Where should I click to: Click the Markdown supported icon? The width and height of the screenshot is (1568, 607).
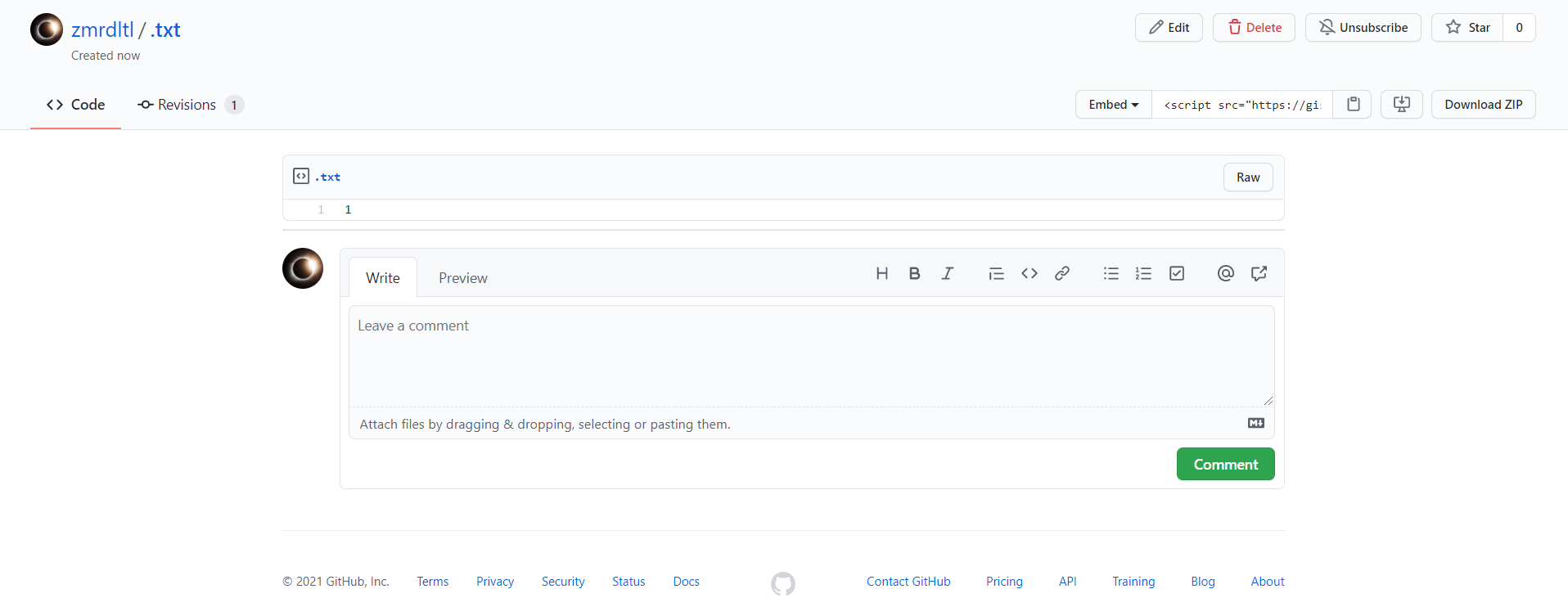[1255, 423]
